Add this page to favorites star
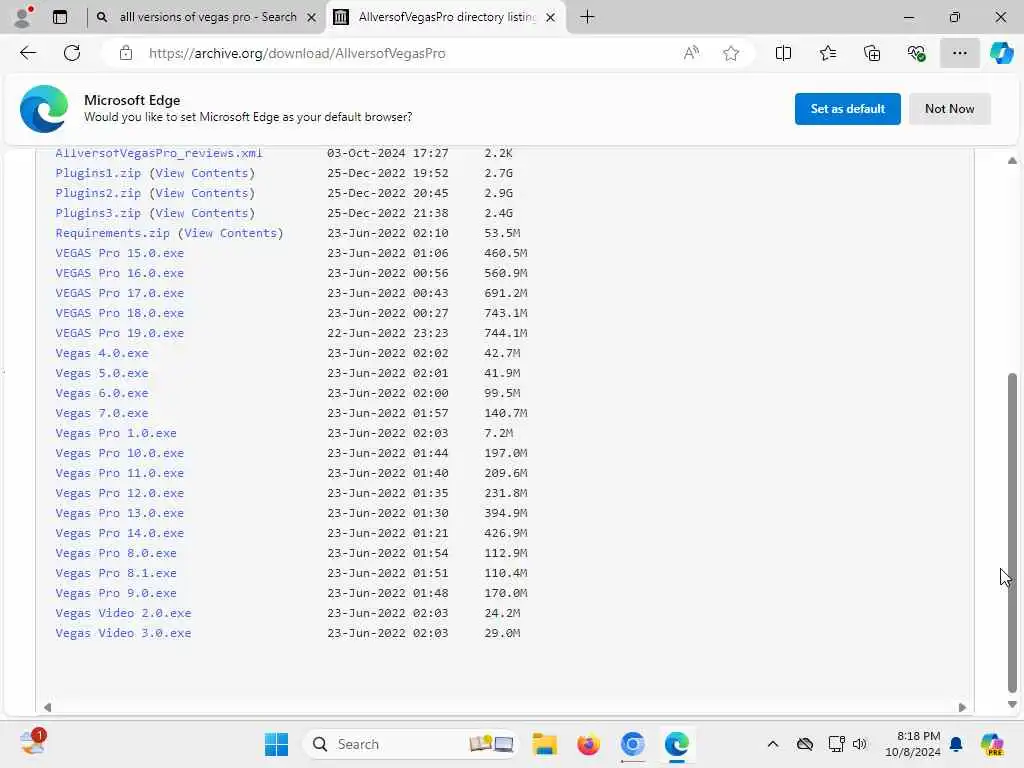This screenshot has width=1024, height=768. 731,53
